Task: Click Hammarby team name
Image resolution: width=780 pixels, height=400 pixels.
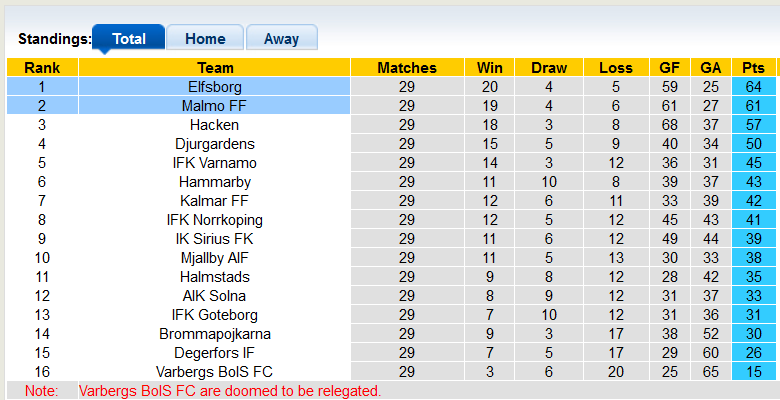Action: [x=214, y=182]
